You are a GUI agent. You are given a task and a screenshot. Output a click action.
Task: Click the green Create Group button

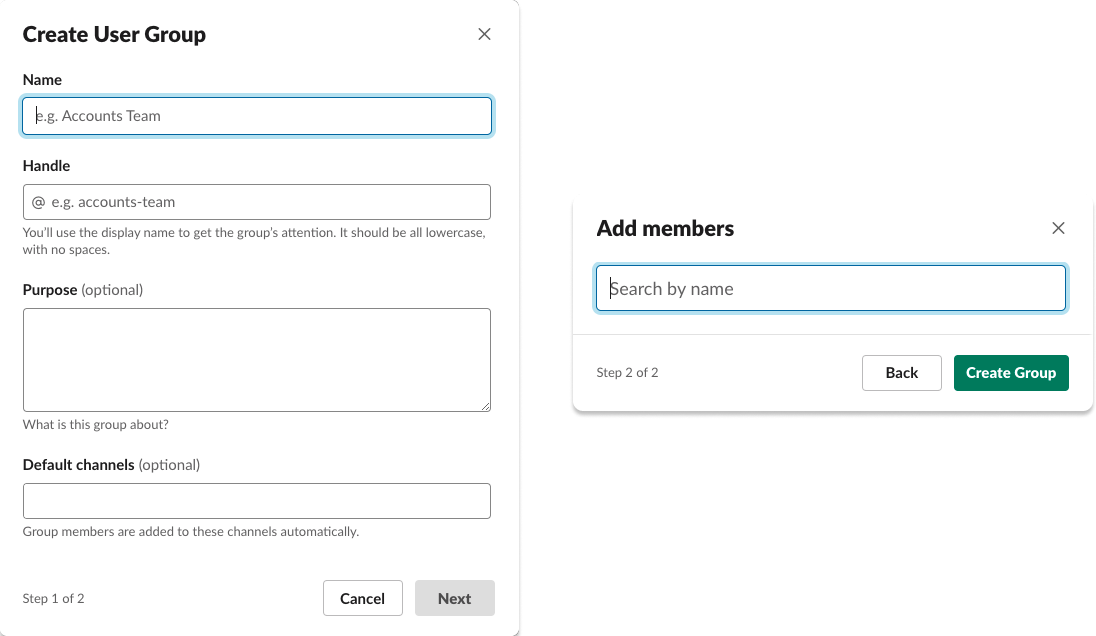pyautogui.click(x=1010, y=373)
